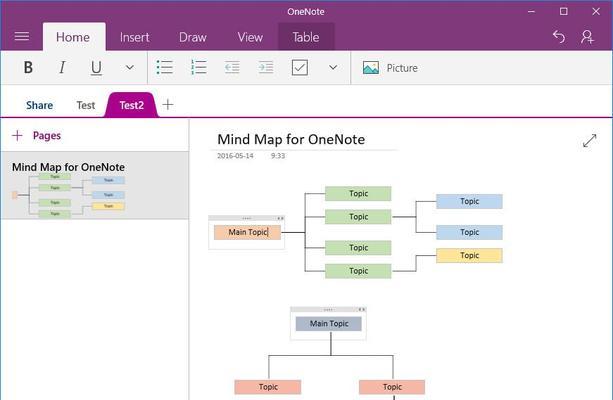Image resolution: width=613 pixels, height=400 pixels.
Task: Select the Test2 section tab
Action: coord(131,105)
